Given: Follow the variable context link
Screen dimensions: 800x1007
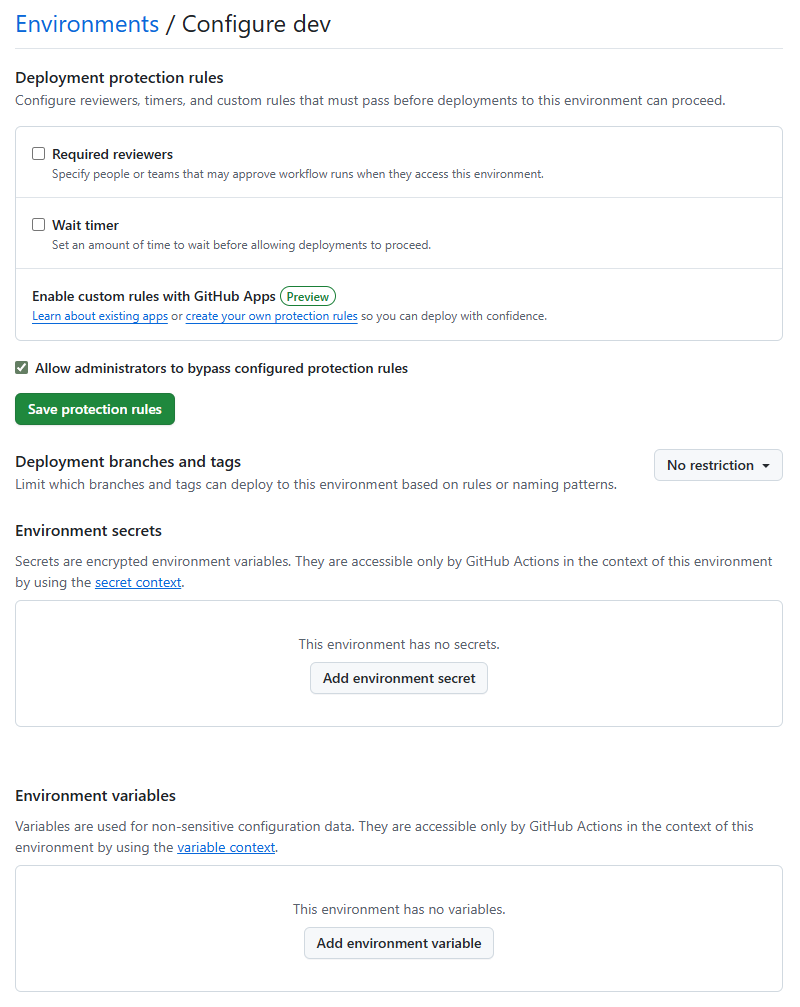Looking at the screenshot, I should click(x=226, y=847).
